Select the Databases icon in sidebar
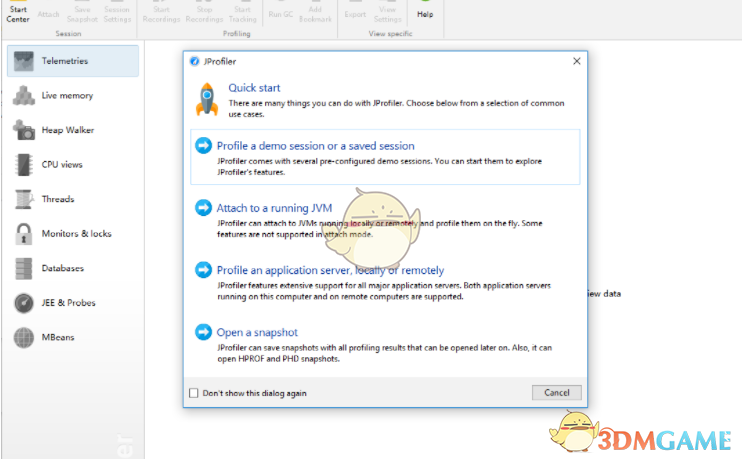Image resolution: width=742 pixels, height=459 pixels. pos(24,268)
